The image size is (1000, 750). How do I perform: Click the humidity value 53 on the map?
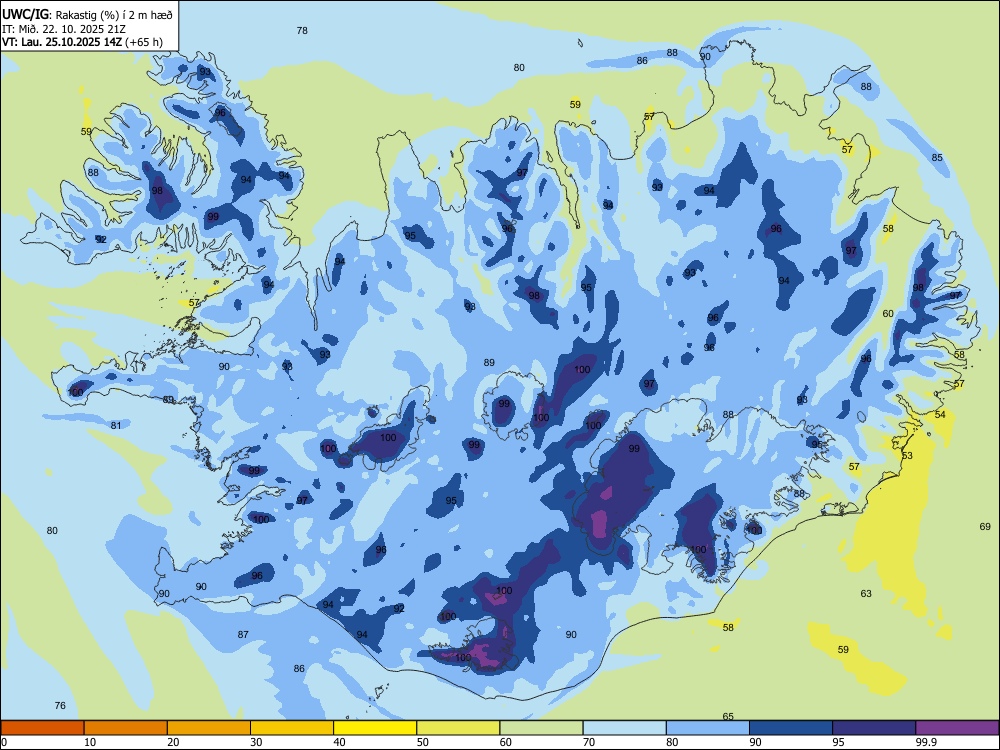click(908, 455)
